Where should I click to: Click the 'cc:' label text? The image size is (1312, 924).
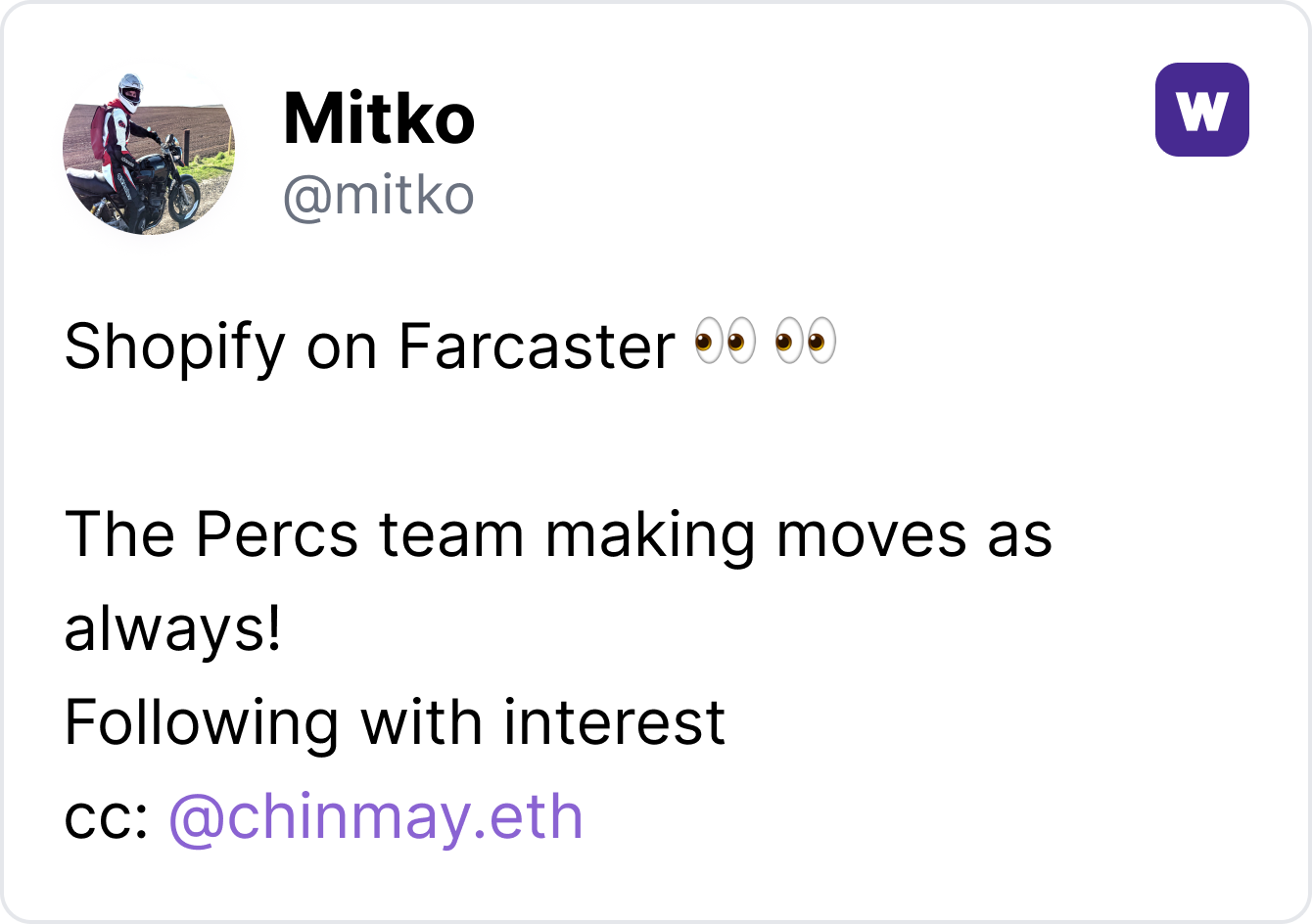[x=105, y=818]
